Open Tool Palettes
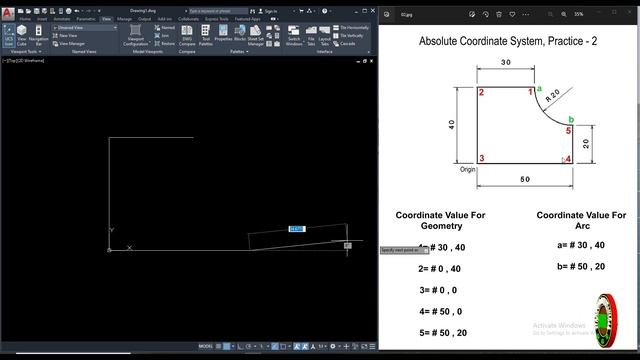640x360 pixels. (x=206, y=35)
